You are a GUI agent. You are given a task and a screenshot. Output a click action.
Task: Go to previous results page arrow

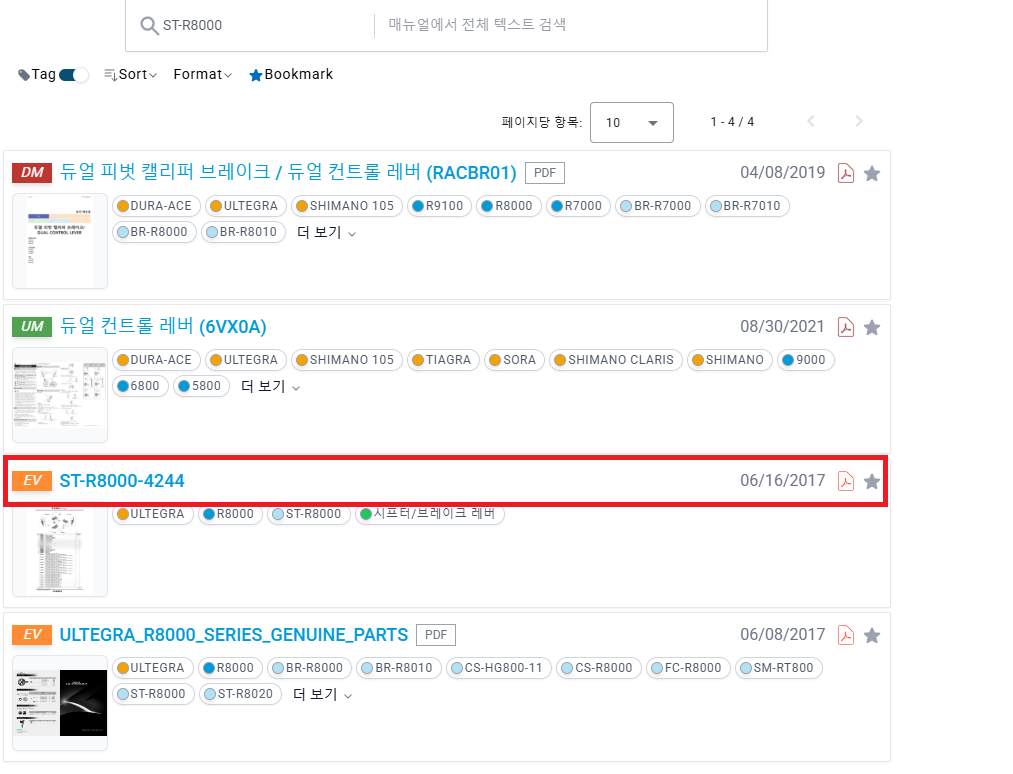[811, 121]
